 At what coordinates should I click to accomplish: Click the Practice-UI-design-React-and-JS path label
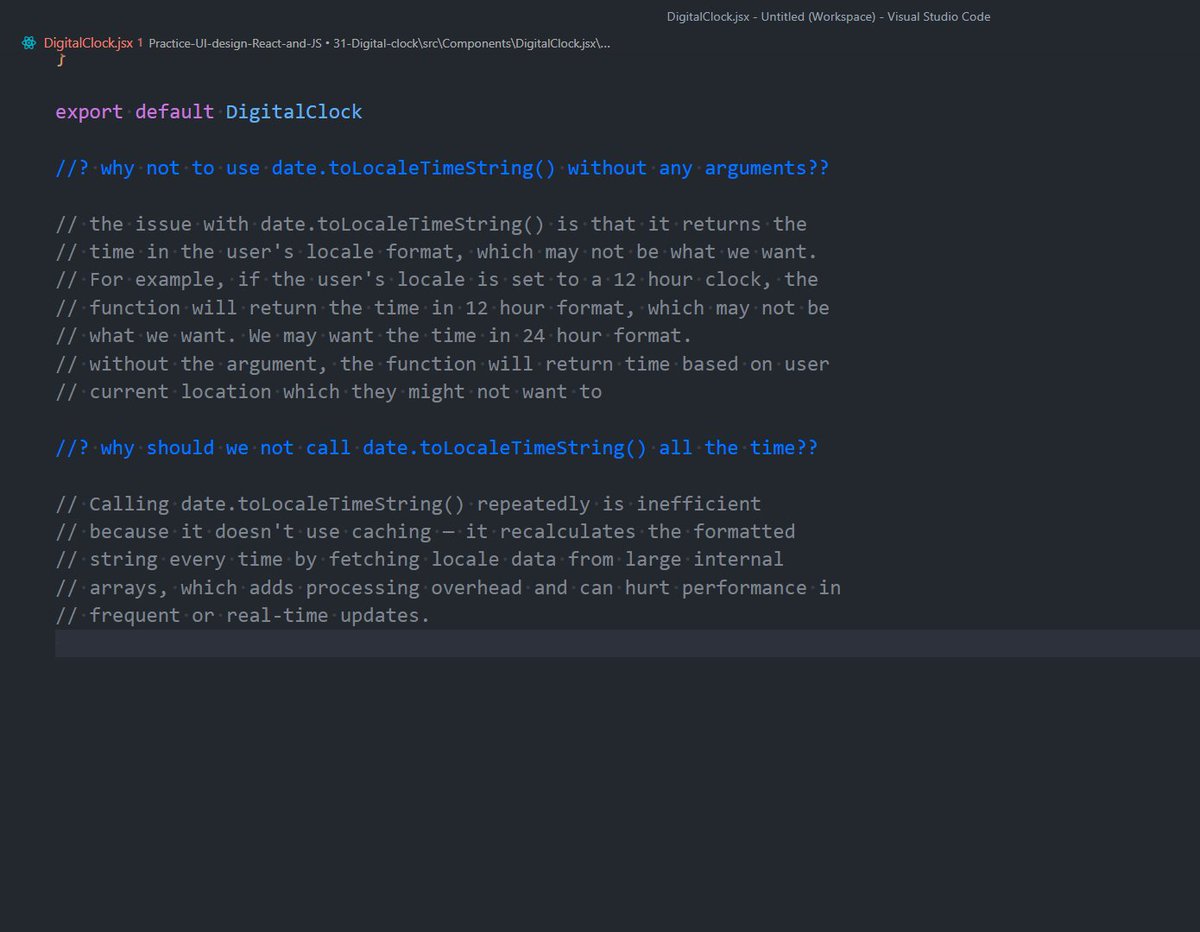click(234, 44)
